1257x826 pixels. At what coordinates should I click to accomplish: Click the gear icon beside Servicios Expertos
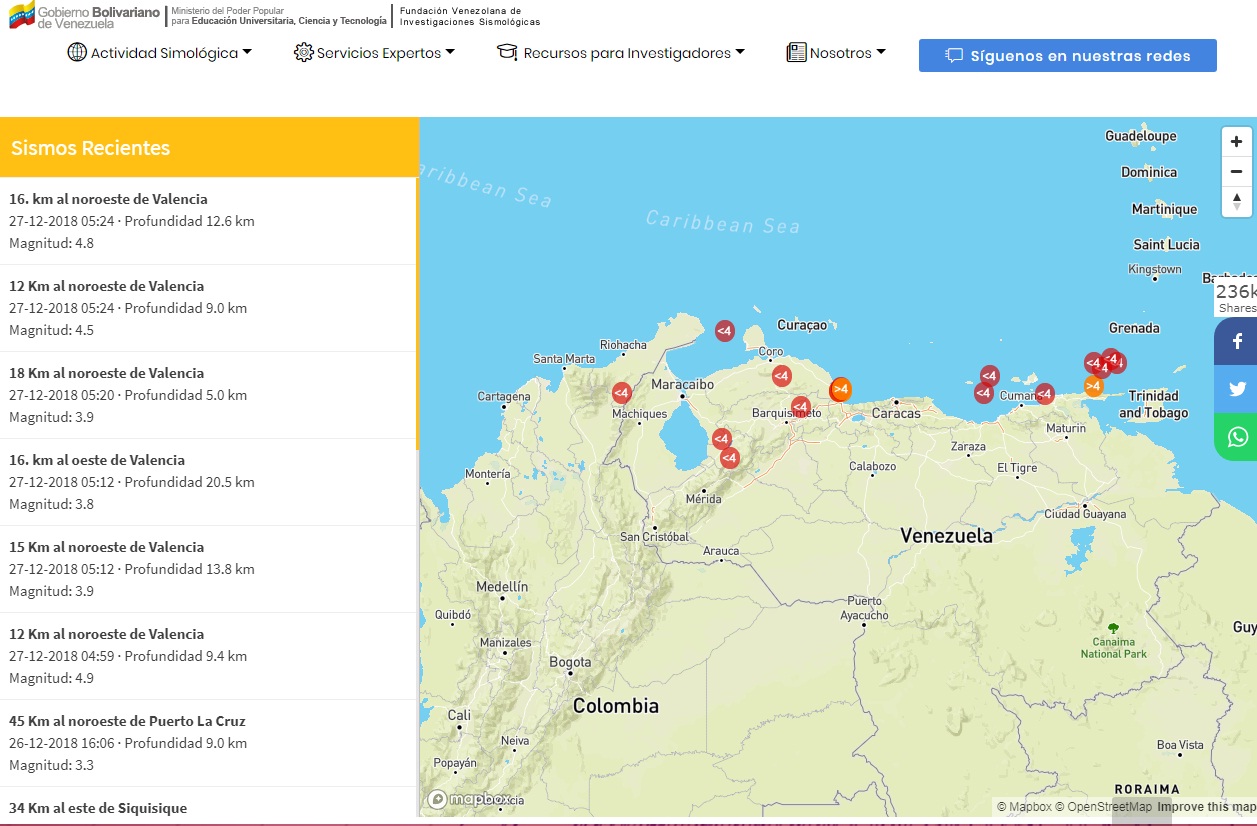click(302, 53)
